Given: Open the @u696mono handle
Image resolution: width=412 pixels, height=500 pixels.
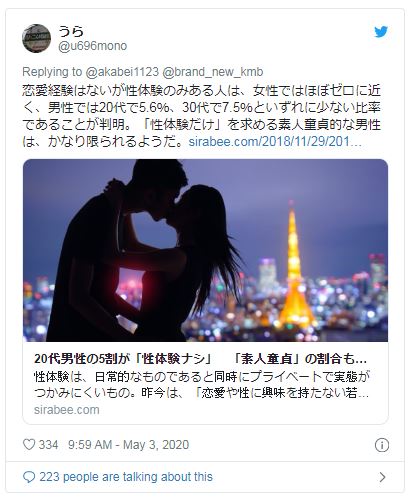Looking at the screenshot, I should pos(92,46).
